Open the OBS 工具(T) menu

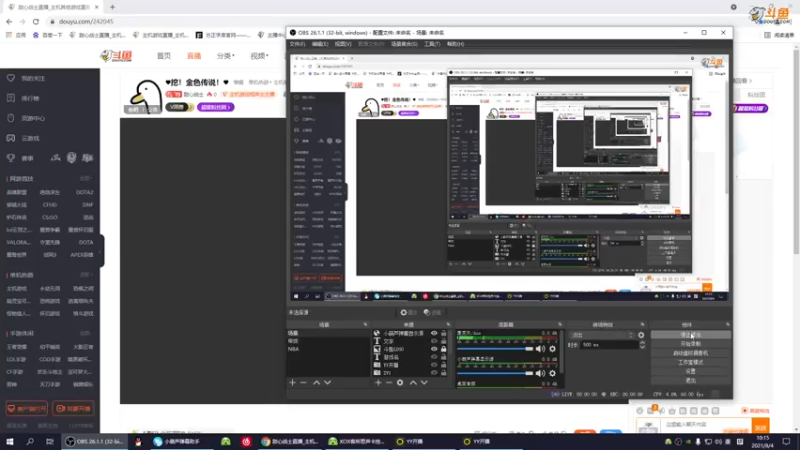point(432,44)
